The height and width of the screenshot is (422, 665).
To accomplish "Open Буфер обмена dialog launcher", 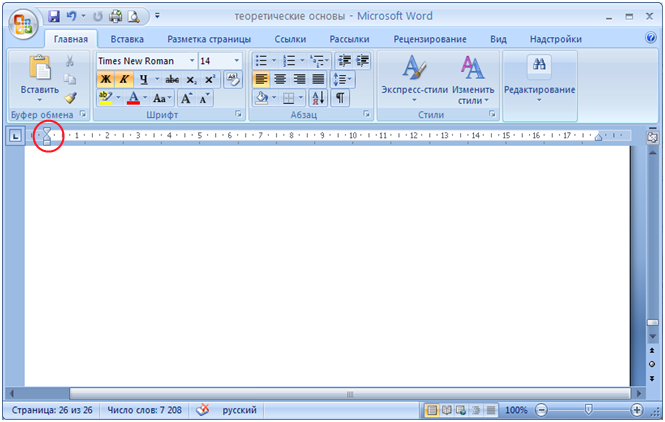I will 84,114.
